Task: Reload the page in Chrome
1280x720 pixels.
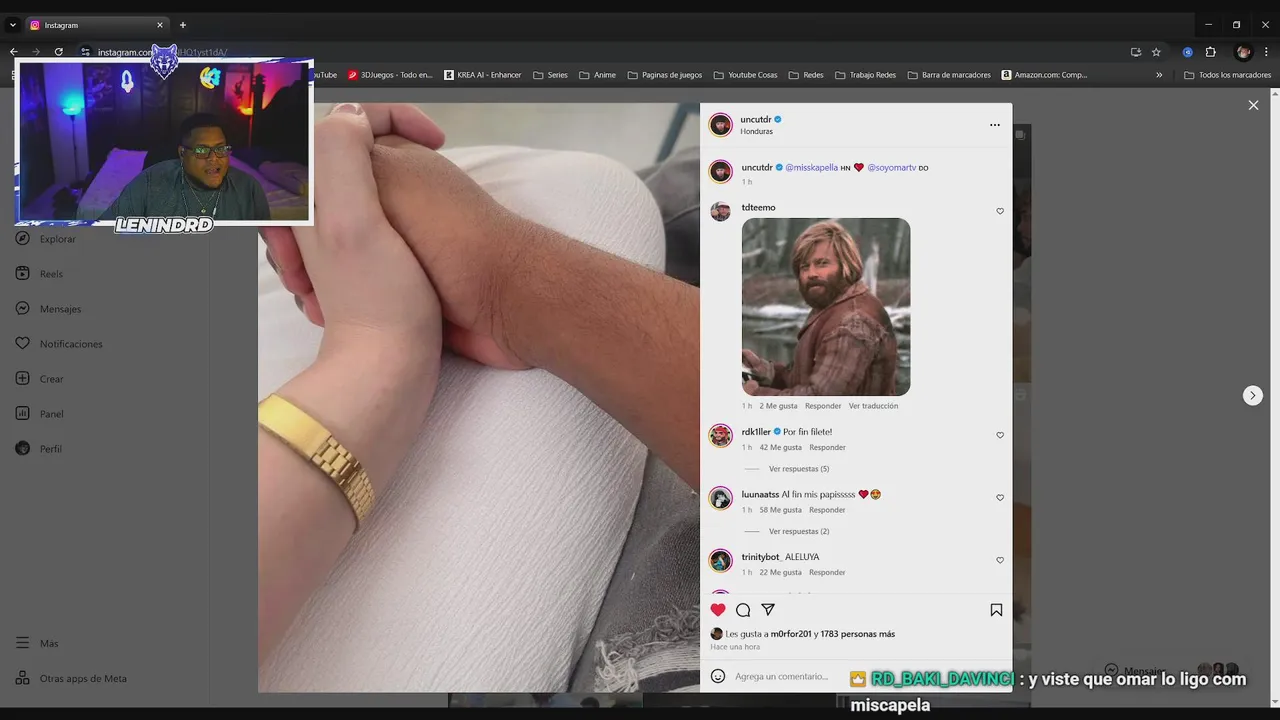Action: pos(58,52)
